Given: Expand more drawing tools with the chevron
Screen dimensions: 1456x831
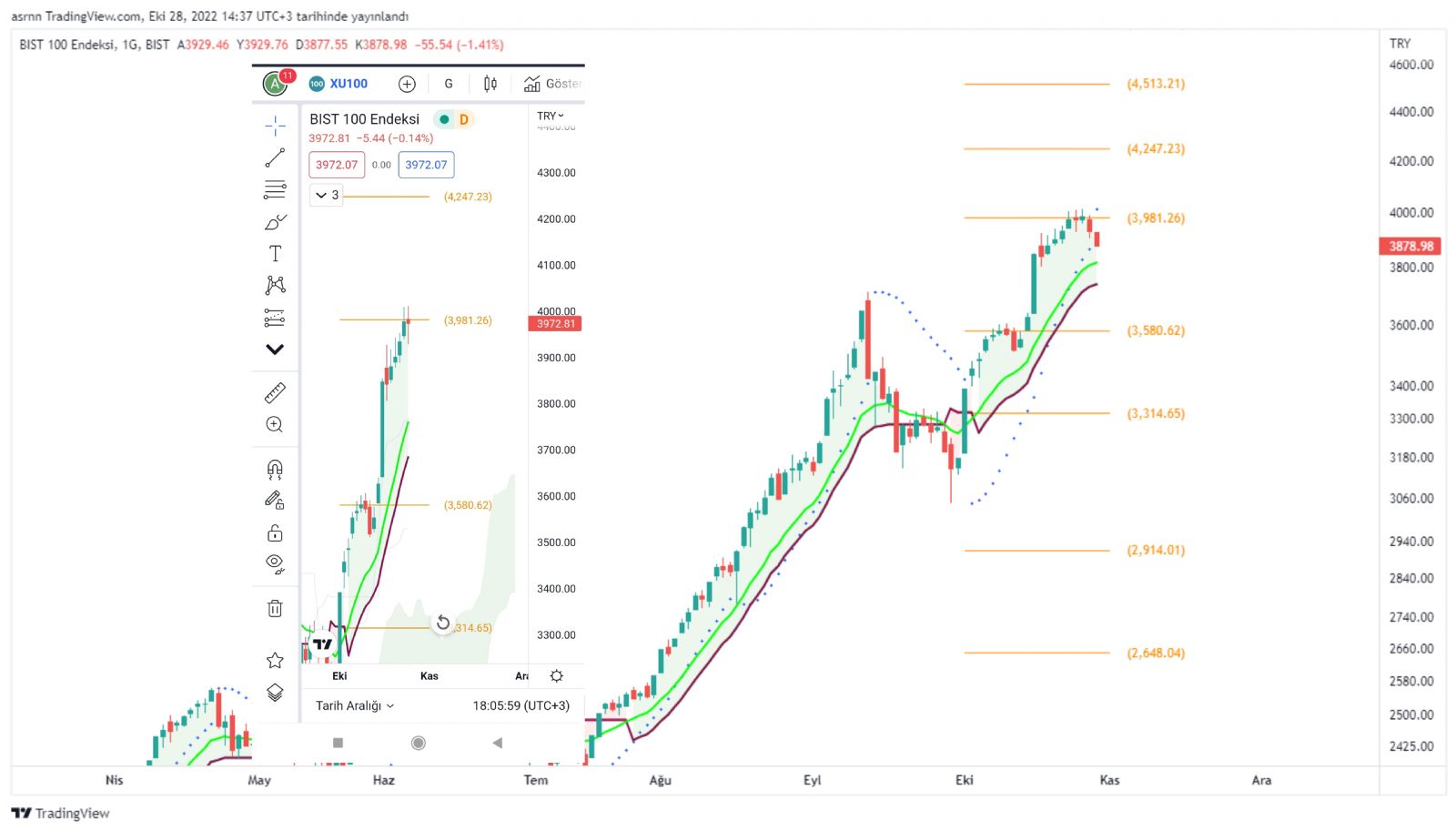Looking at the screenshot, I should (x=275, y=350).
